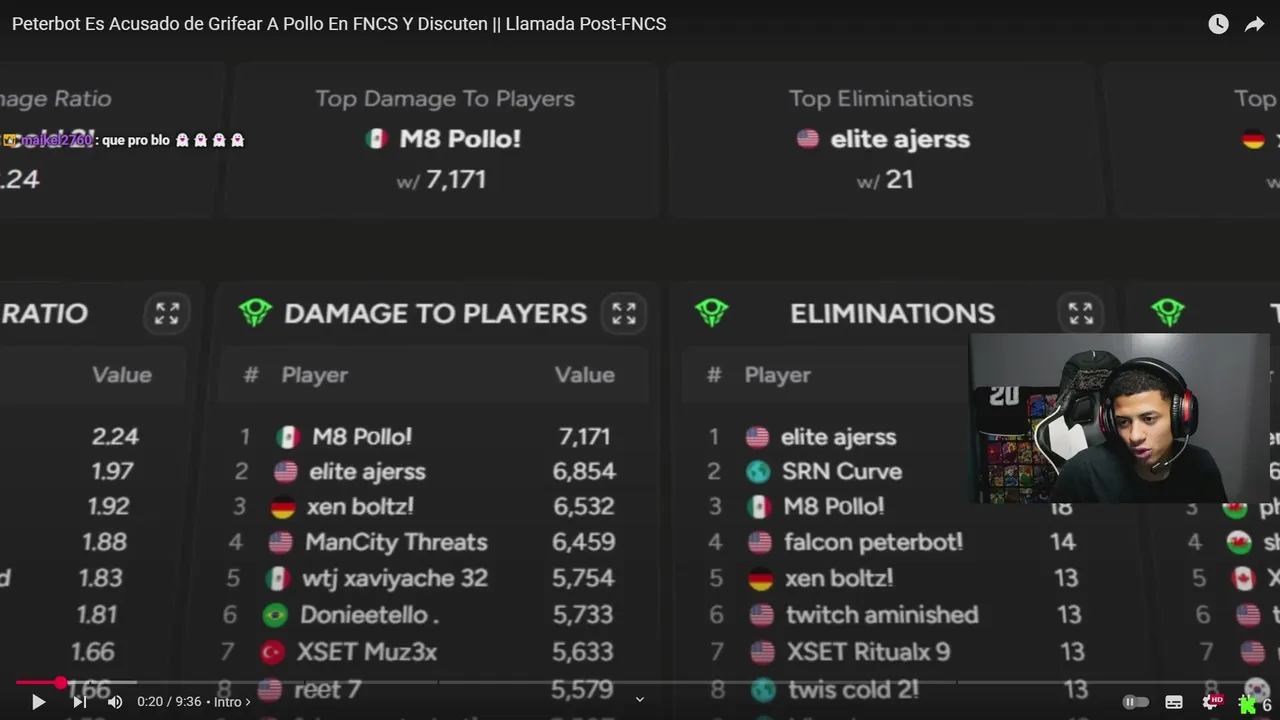
Task: Skip to the next video
Action: [79, 702]
